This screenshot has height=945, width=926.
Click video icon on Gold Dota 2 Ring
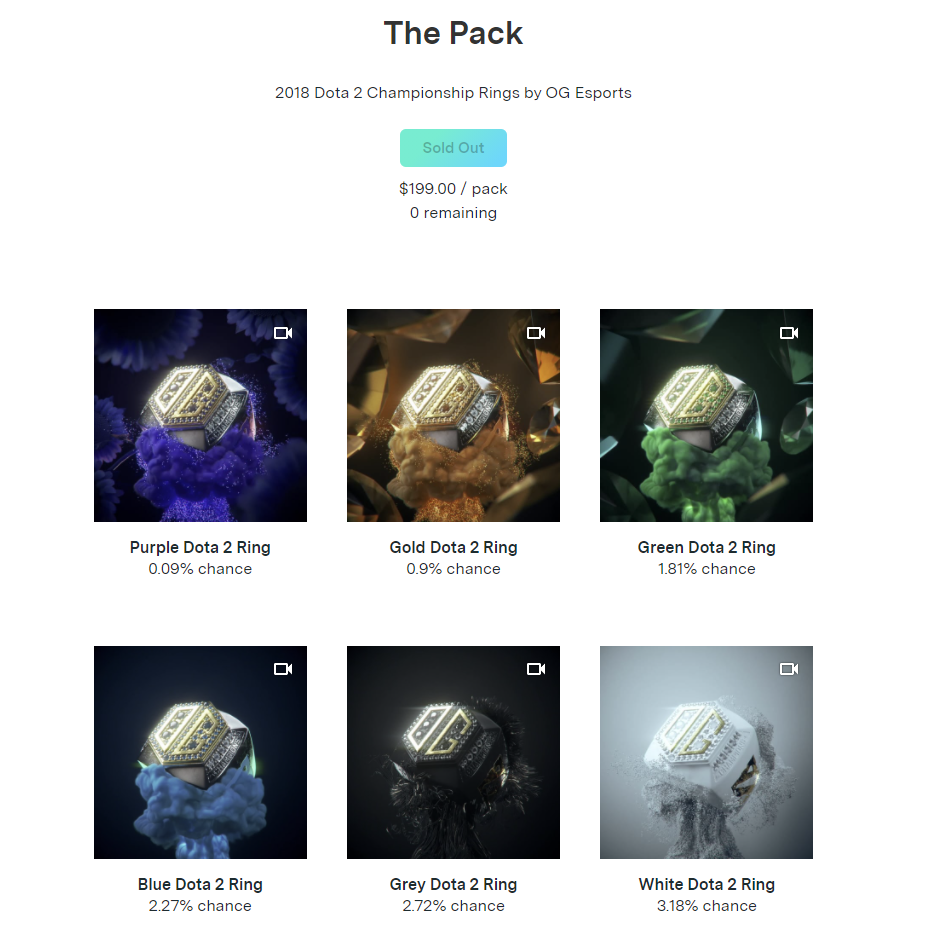pyautogui.click(x=536, y=333)
